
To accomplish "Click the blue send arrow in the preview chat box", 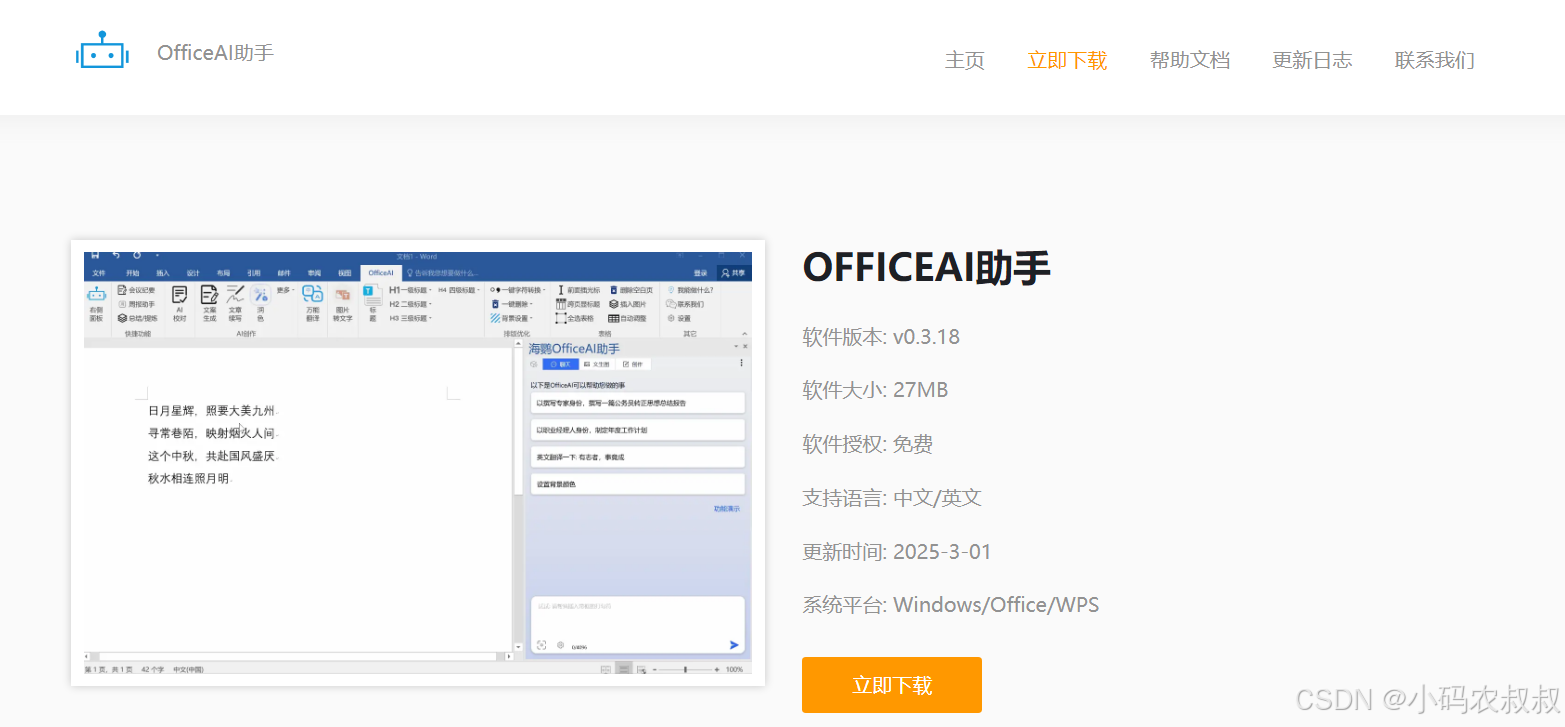I will [x=734, y=645].
